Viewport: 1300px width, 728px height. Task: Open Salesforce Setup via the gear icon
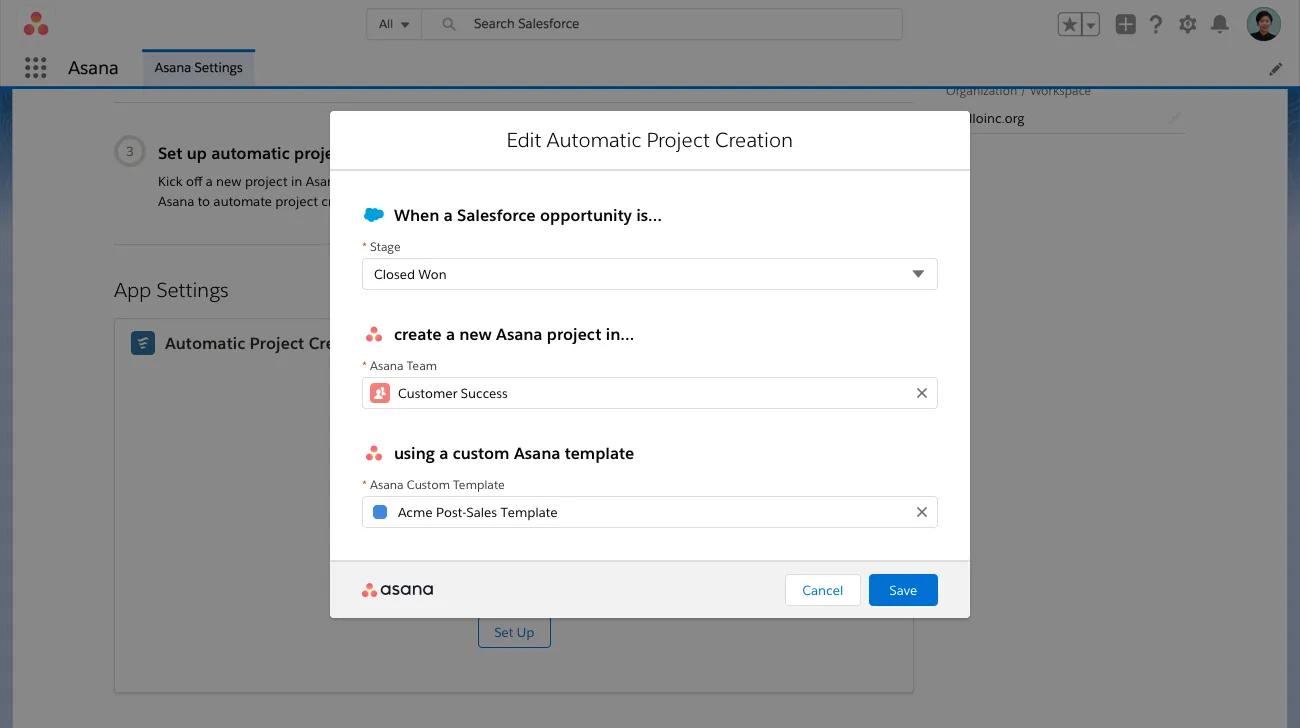(1188, 23)
